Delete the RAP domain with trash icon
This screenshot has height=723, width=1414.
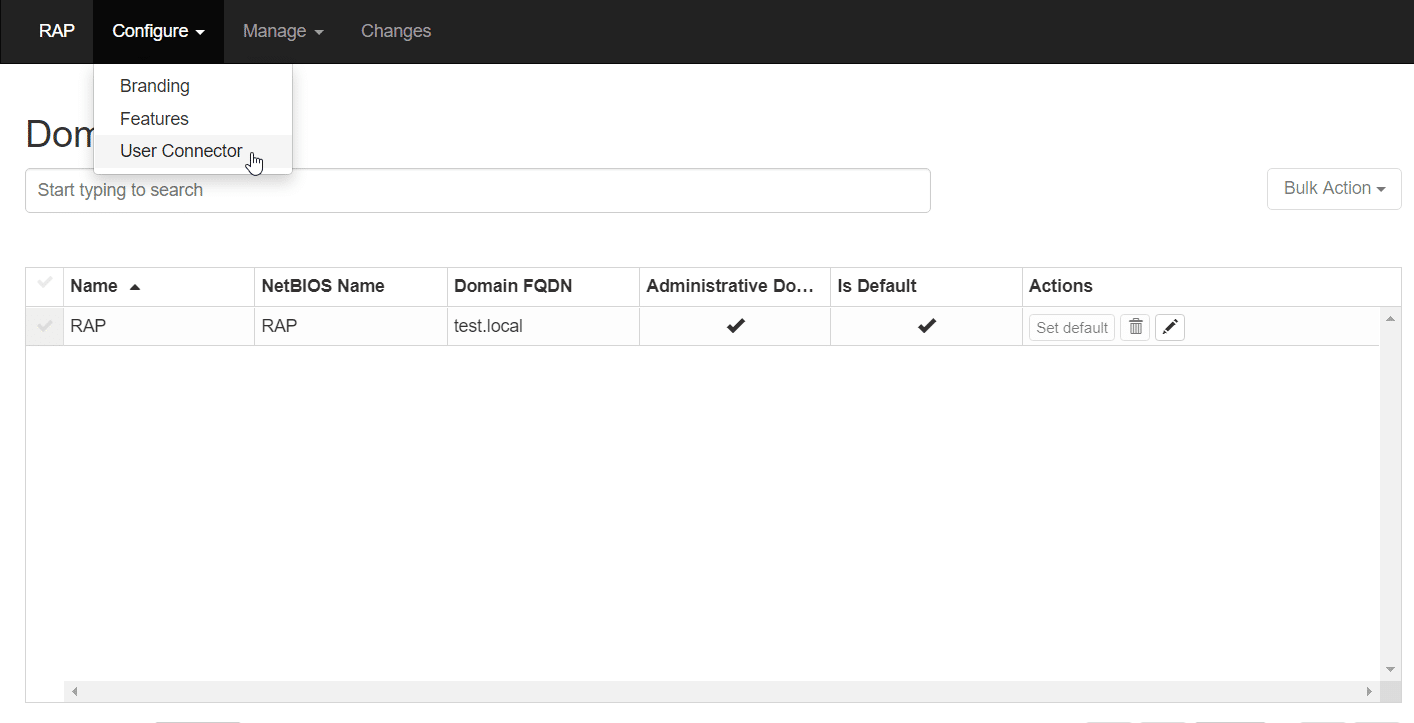pos(1135,327)
